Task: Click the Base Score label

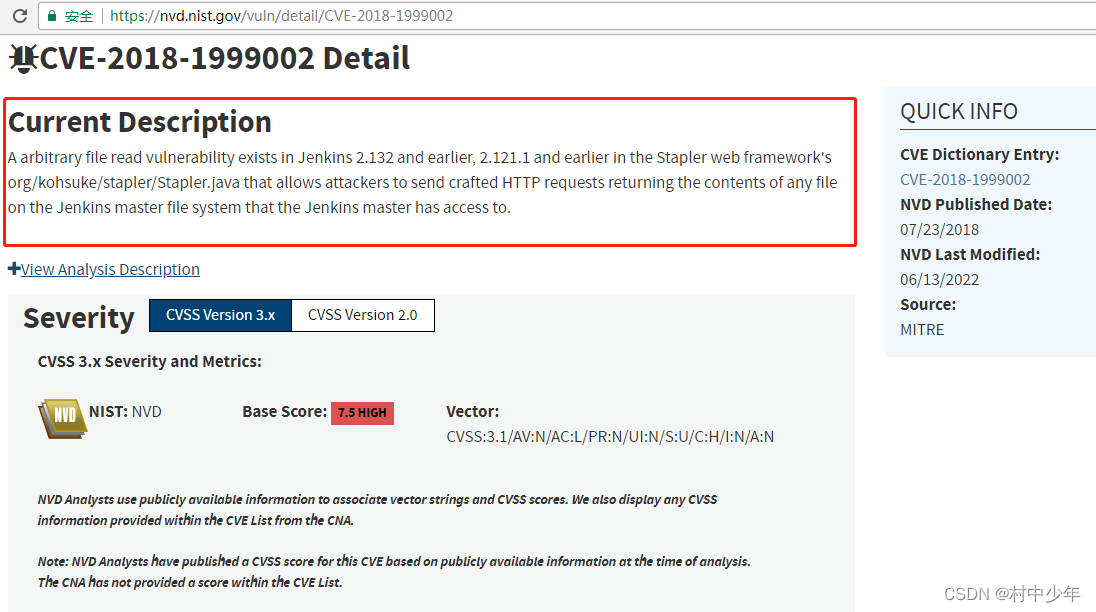Action: [284, 411]
